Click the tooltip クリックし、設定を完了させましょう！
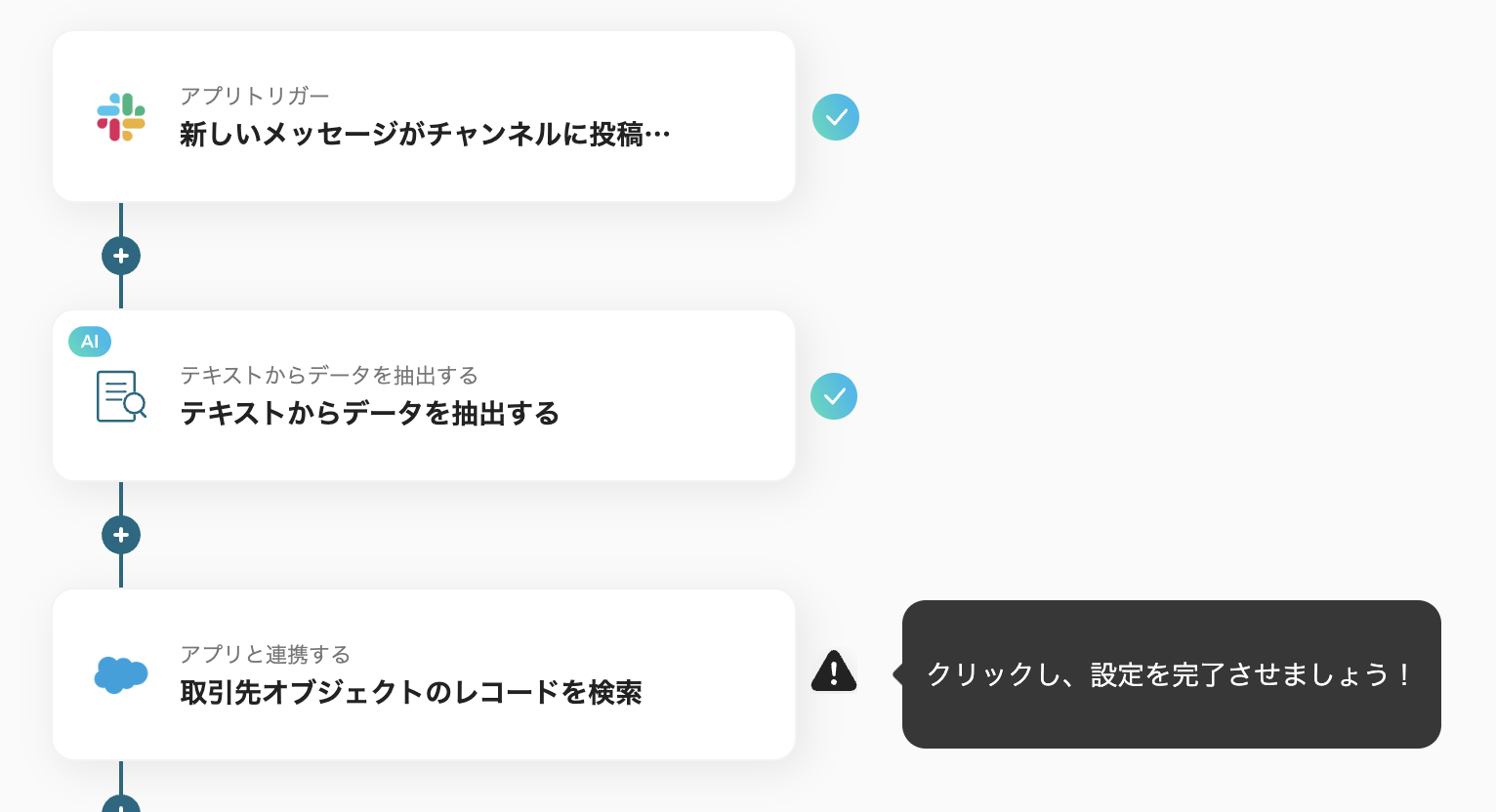The image size is (1496, 812). click(1170, 674)
